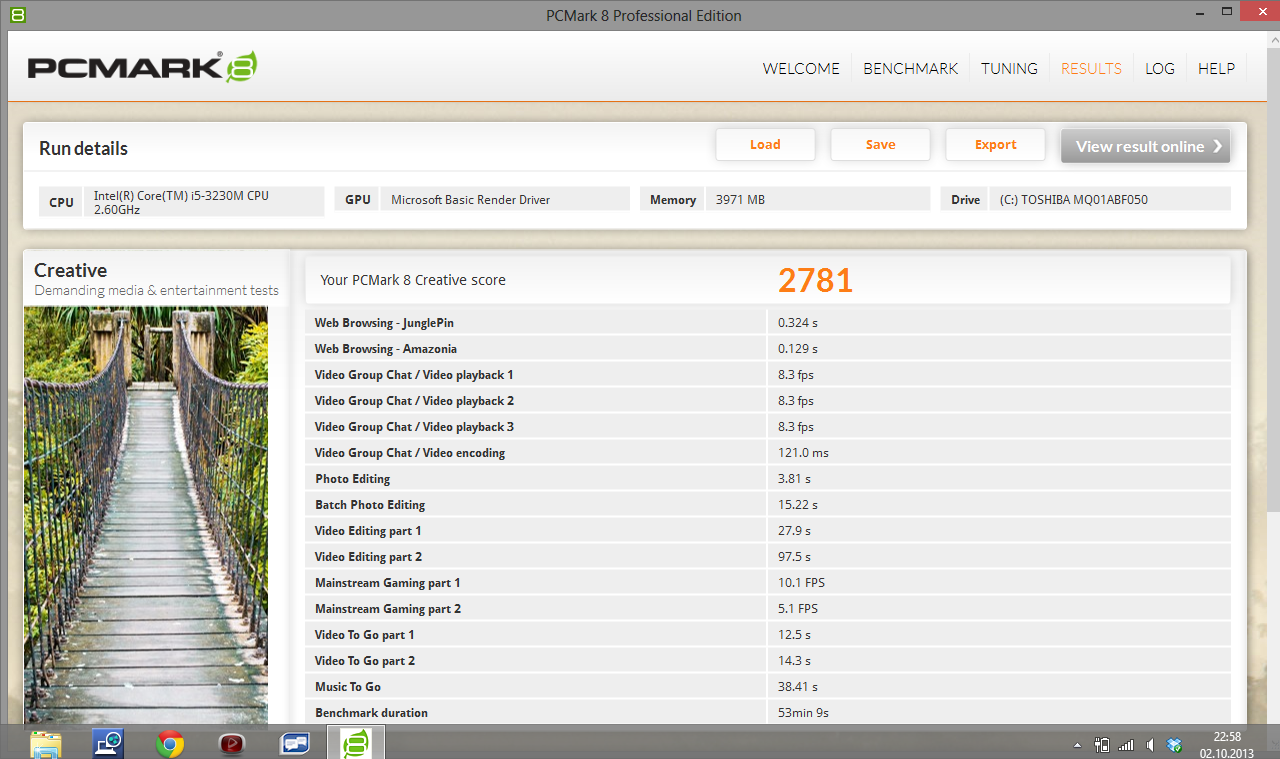The image size is (1280, 759).
Task: Click the 0.324 s JunglePin result value
Action: tap(798, 323)
